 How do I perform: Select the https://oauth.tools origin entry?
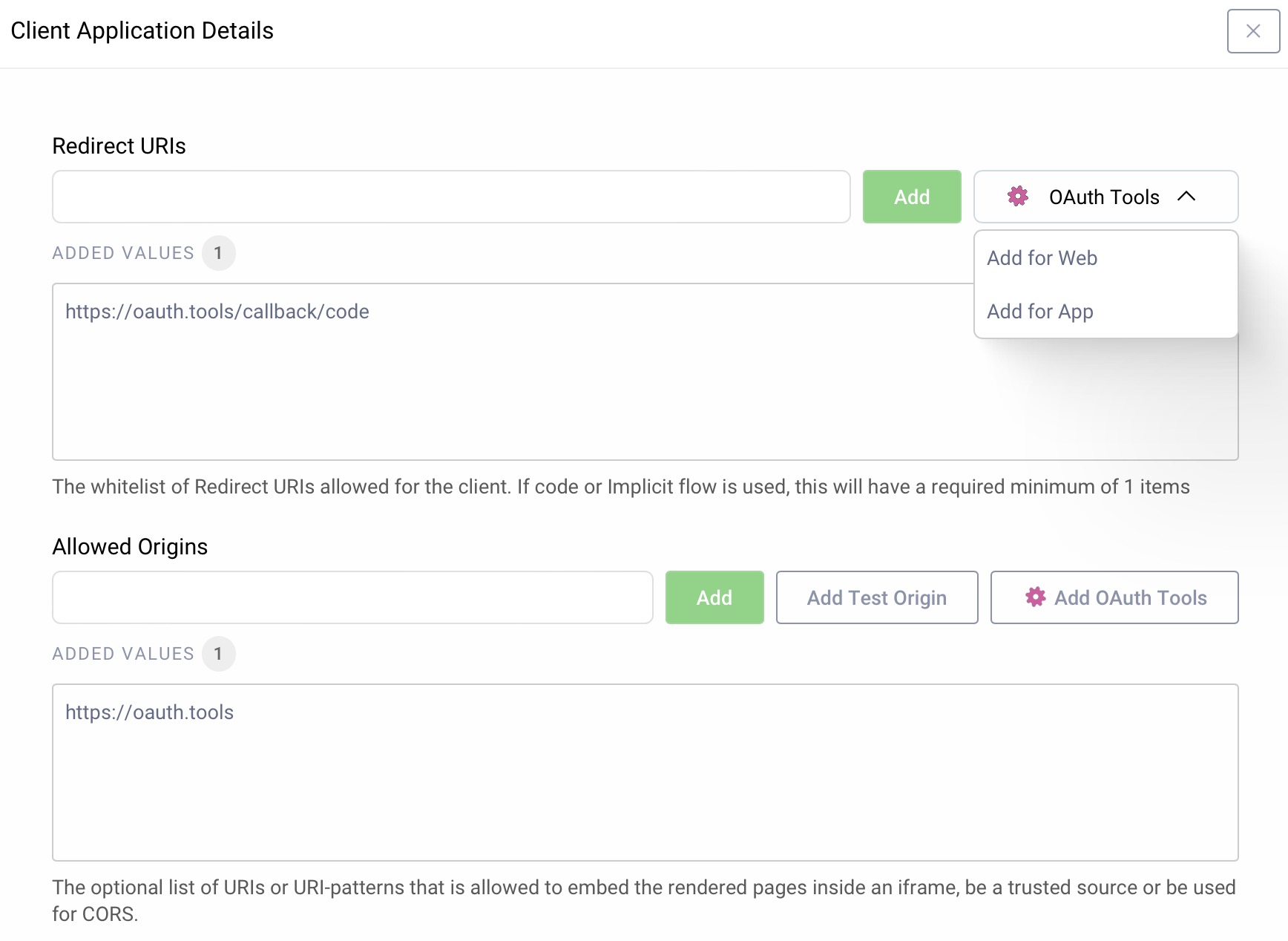pyautogui.click(x=150, y=712)
